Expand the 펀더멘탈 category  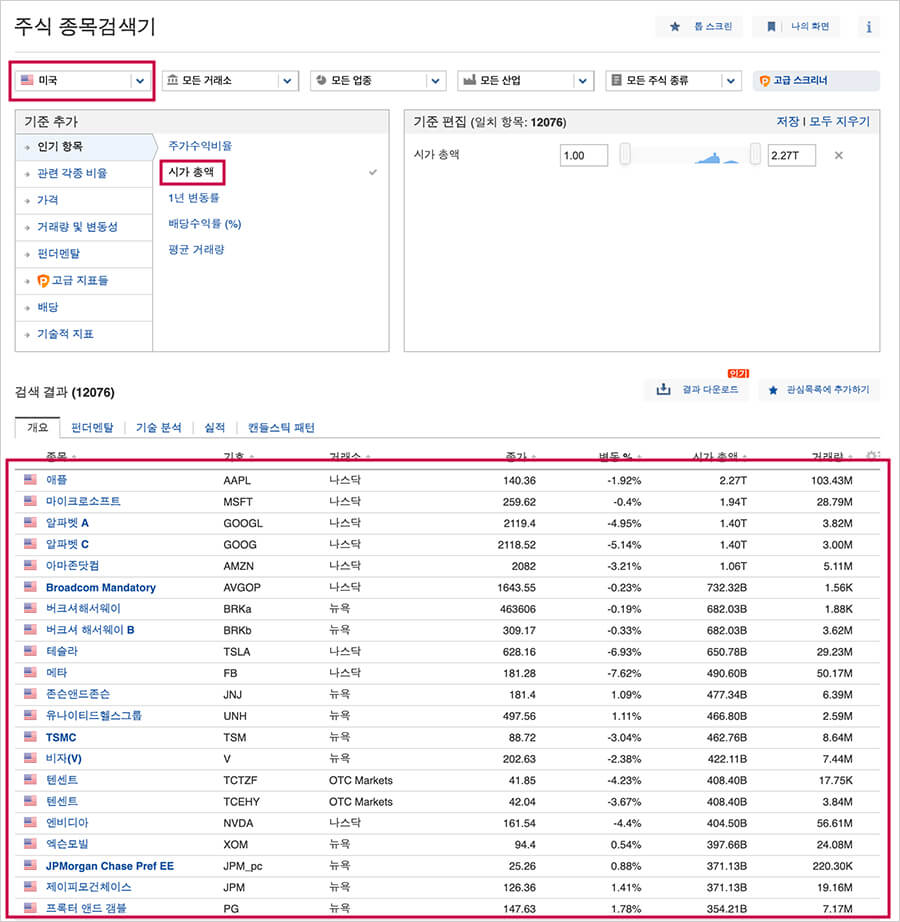[x=84, y=254]
